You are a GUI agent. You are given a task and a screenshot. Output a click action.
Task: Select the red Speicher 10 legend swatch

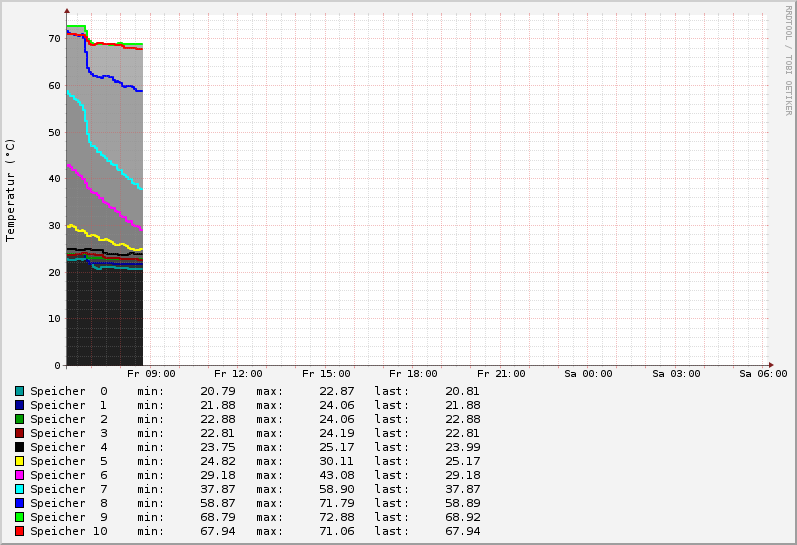tap(19, 531)
